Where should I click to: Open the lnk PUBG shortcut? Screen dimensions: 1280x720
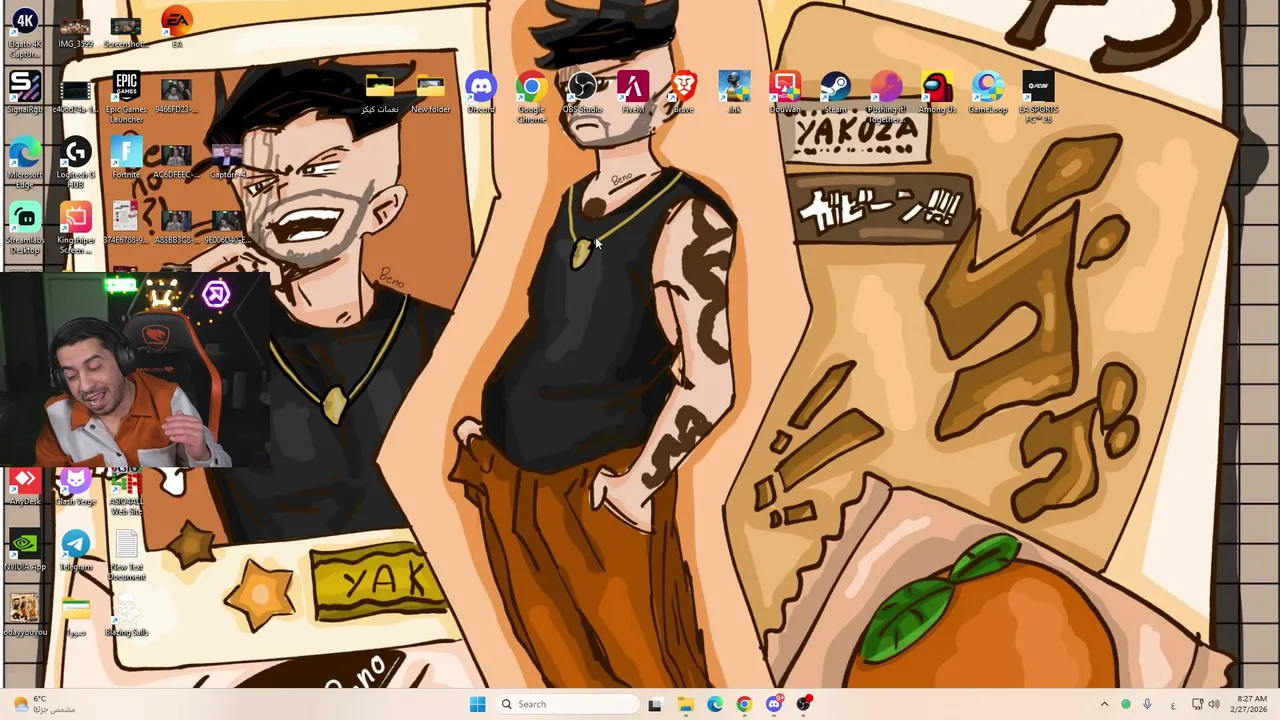735,93
